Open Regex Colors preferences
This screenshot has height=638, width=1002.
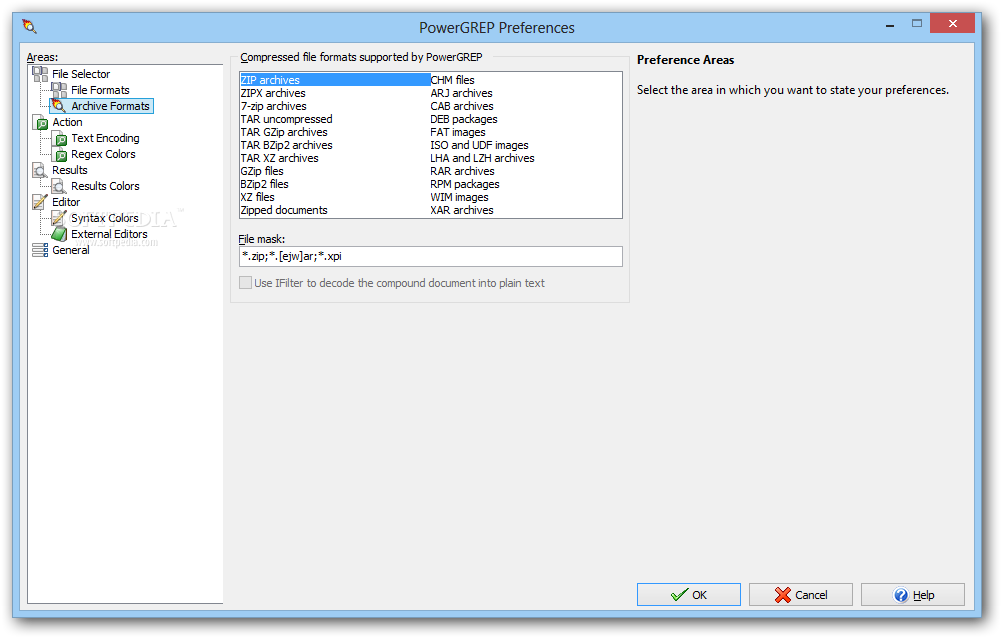click(104, 154)
